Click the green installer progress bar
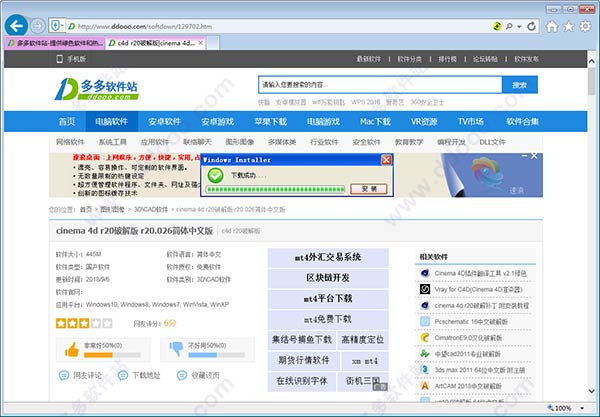 pos(275,189)
